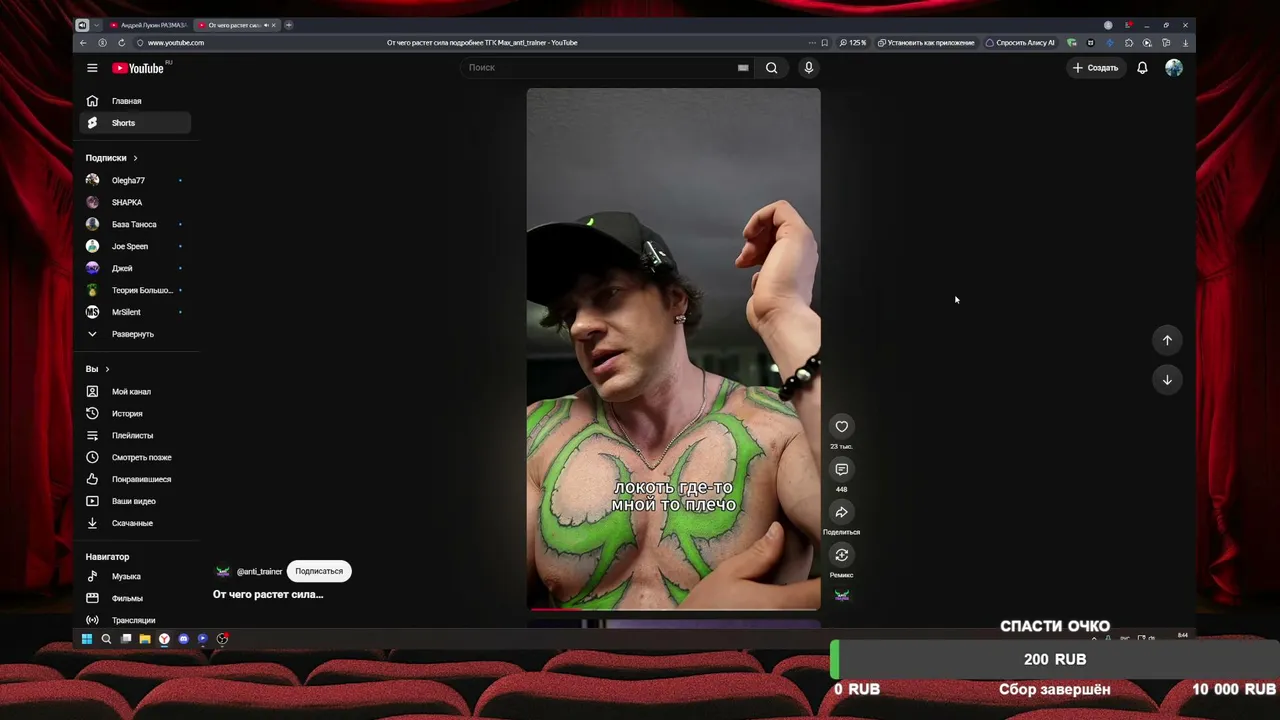The image size is (1280, 720).
Task: Open the Olegha77 subscription channel
Action: click(135, 181)
